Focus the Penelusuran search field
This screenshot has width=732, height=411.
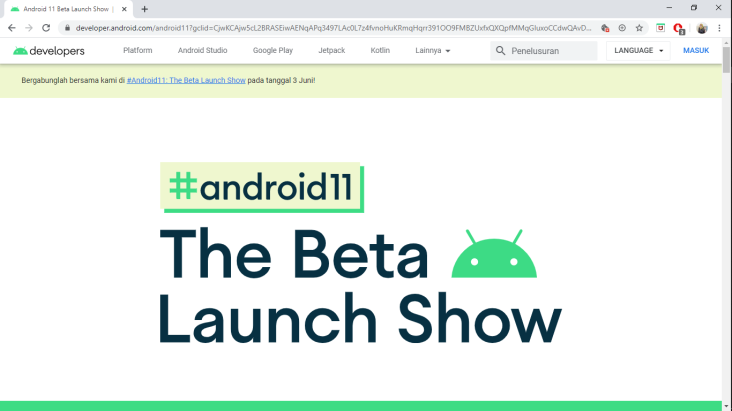(x=544, y=51)
